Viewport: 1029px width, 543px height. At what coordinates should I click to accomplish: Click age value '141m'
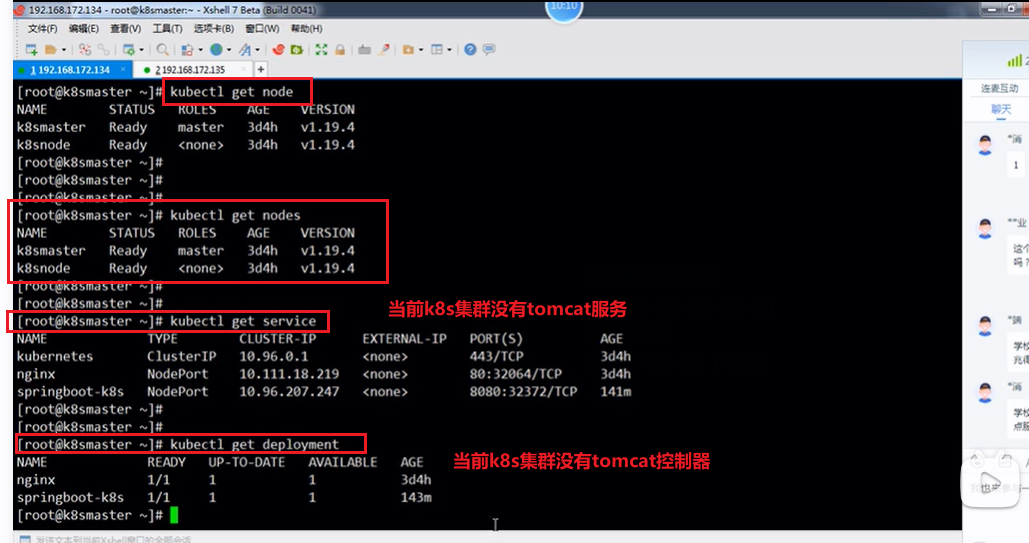click(x=616, y=392)
